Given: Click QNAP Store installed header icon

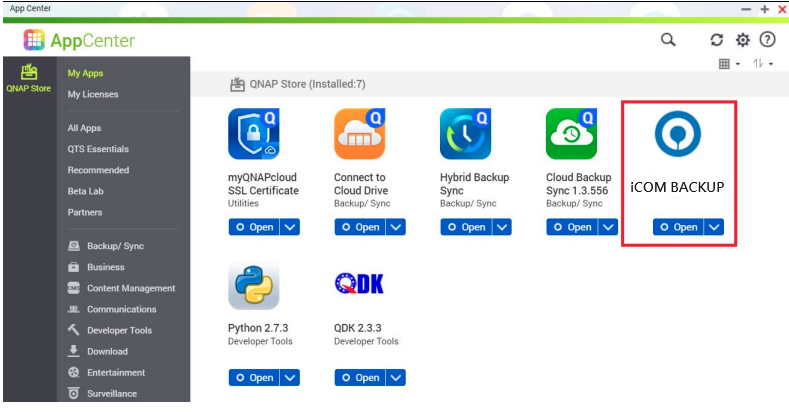Looking at the screenshot, I should click(x=238, y=85).
